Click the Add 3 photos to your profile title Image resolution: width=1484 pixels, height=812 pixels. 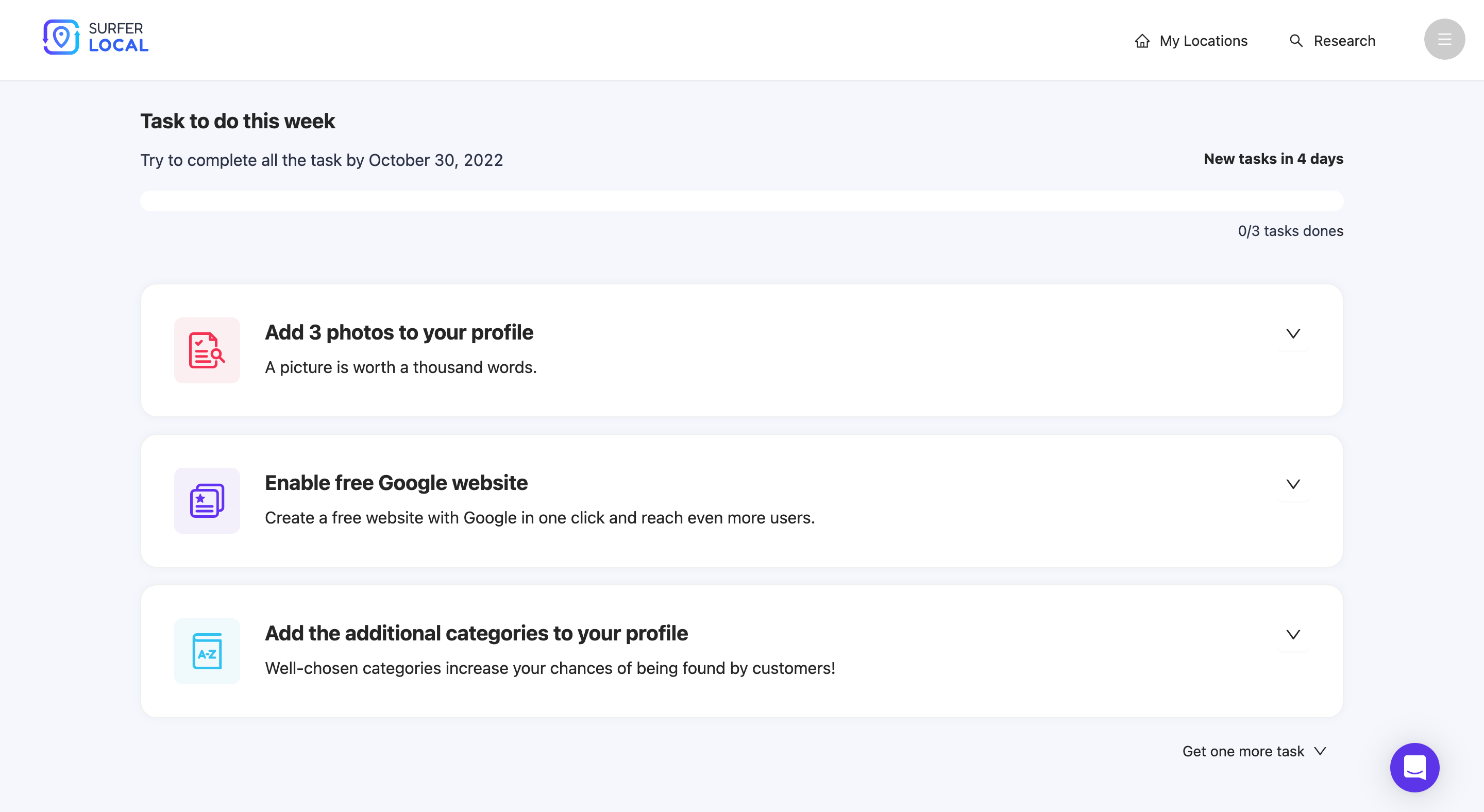click(x=399, y=332)
